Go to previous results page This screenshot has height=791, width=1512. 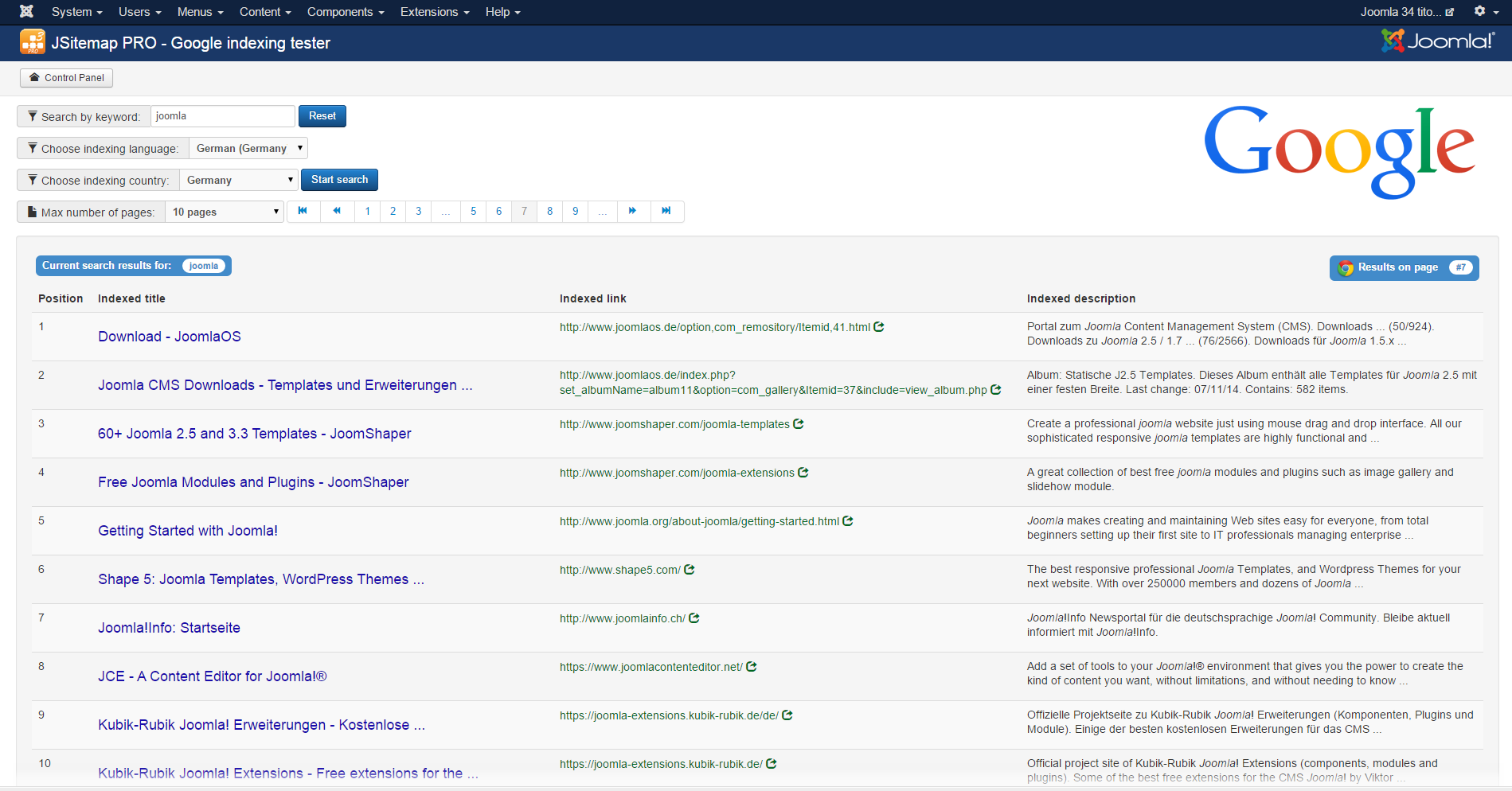point(337,211)
